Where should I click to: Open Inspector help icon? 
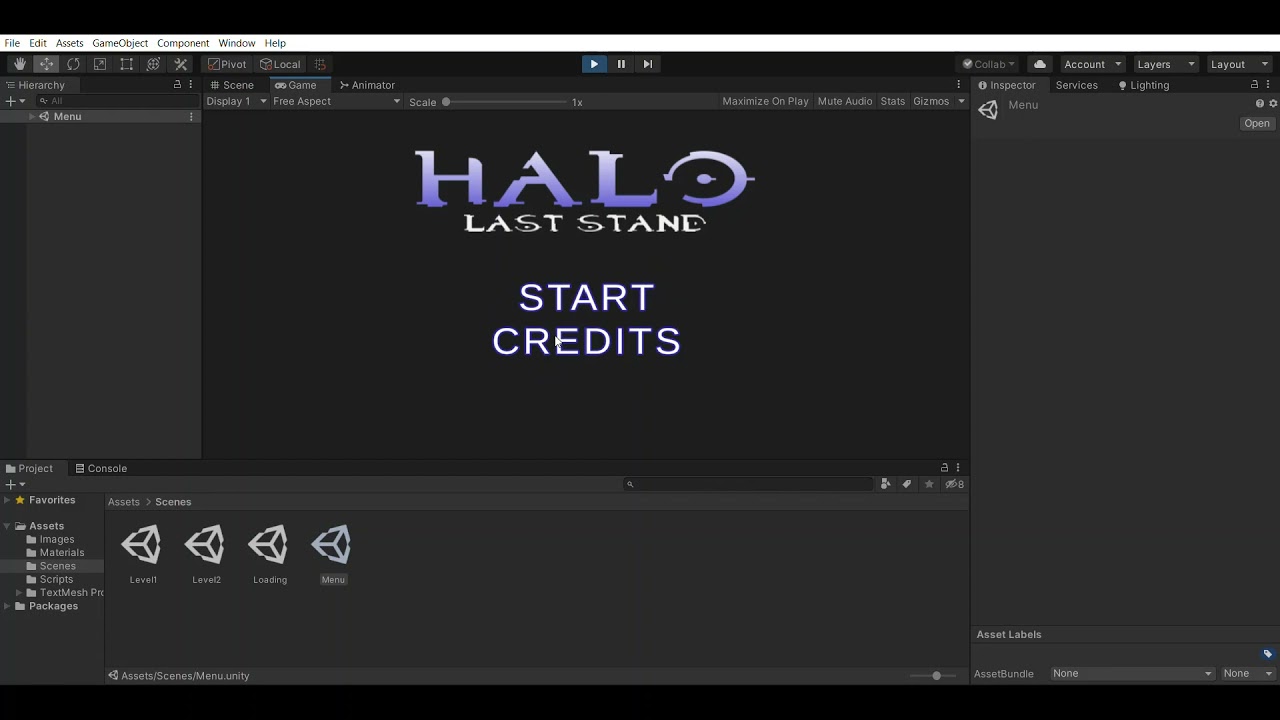[x=1260, y=104]
